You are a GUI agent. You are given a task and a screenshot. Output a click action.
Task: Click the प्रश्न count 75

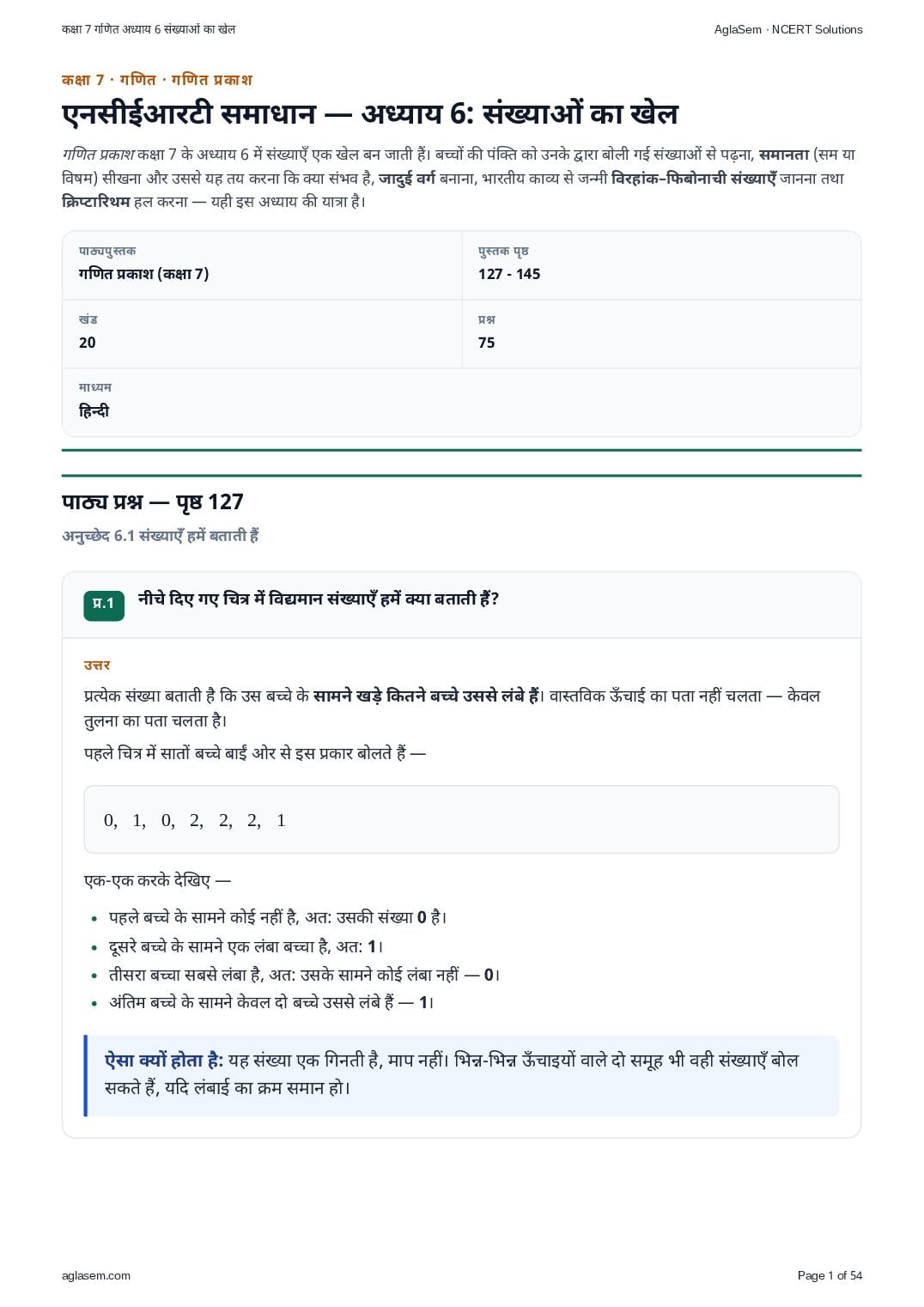[487, 343]
